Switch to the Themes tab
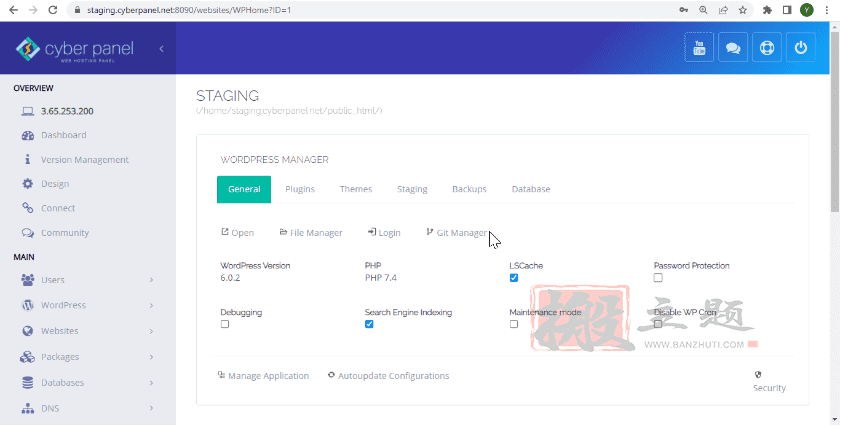The width and height of the screenshot is (843, 427). (356, 189)
